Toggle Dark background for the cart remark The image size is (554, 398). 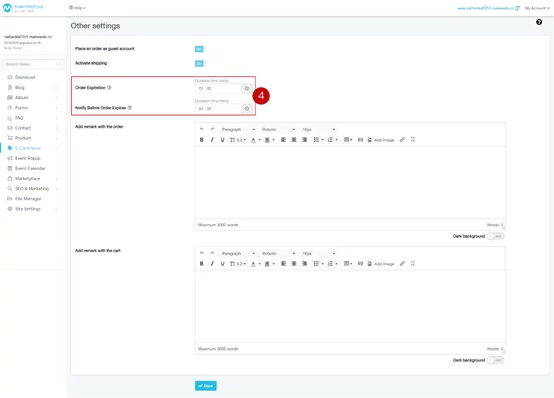pyautogui.click(x=495, y=360)
